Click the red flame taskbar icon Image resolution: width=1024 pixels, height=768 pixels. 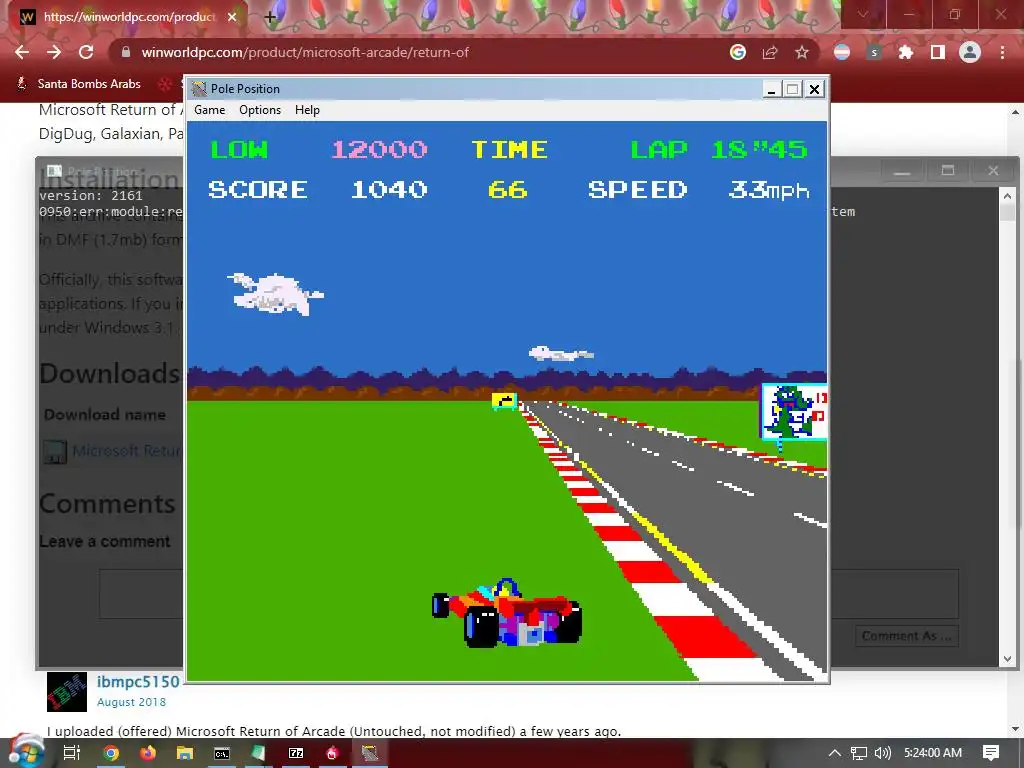[332, 753]
